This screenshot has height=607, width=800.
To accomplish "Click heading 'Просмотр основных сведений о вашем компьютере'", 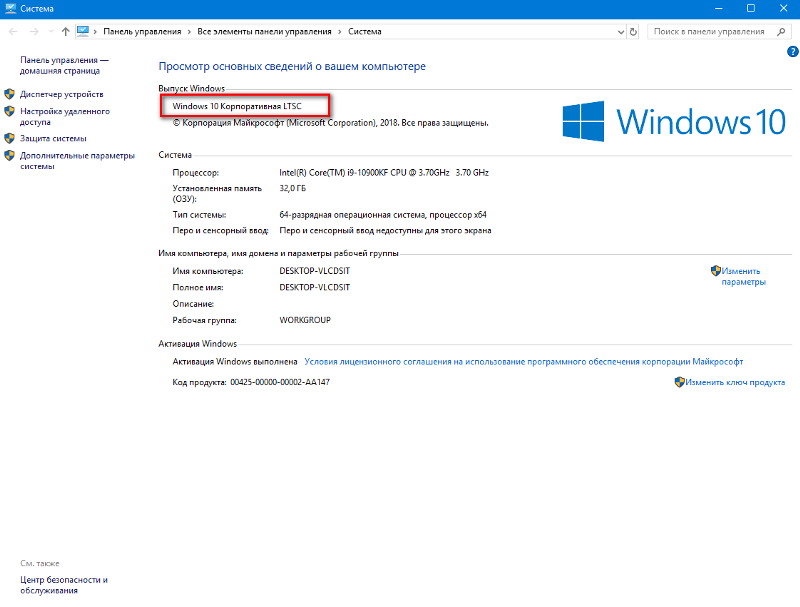I will pyautogui.click(x=292, y=66).
